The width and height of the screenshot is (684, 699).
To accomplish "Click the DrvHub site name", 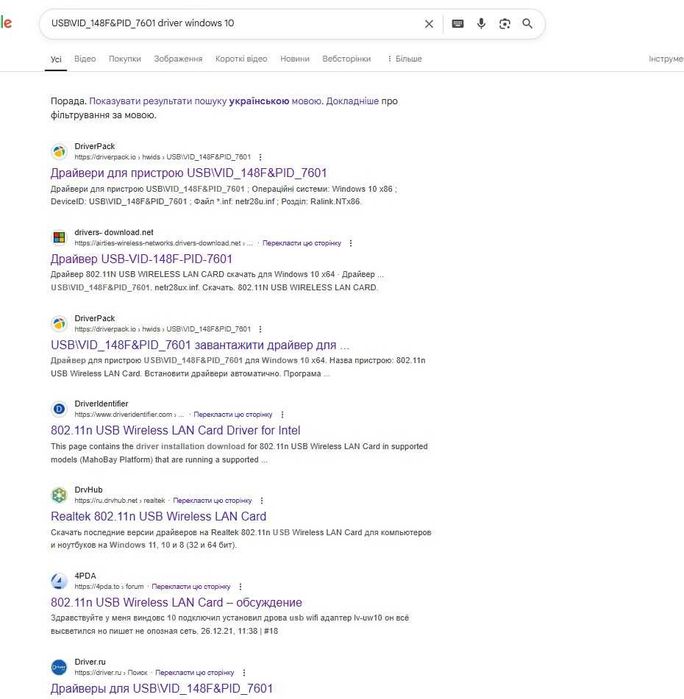I will [x=88, y=490].
